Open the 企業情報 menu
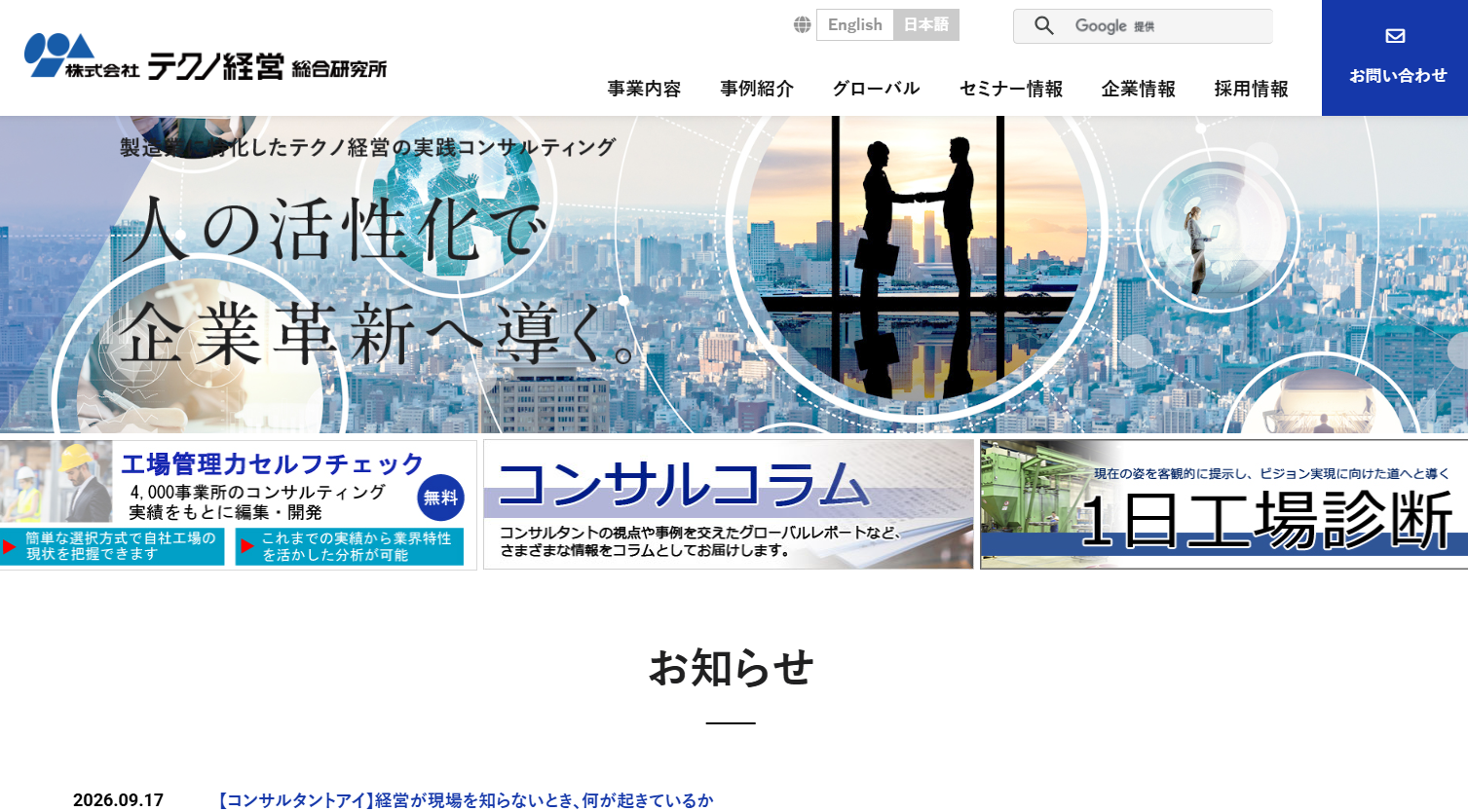This screenshot has width=1468, height=812. (x=1138, y=89)
